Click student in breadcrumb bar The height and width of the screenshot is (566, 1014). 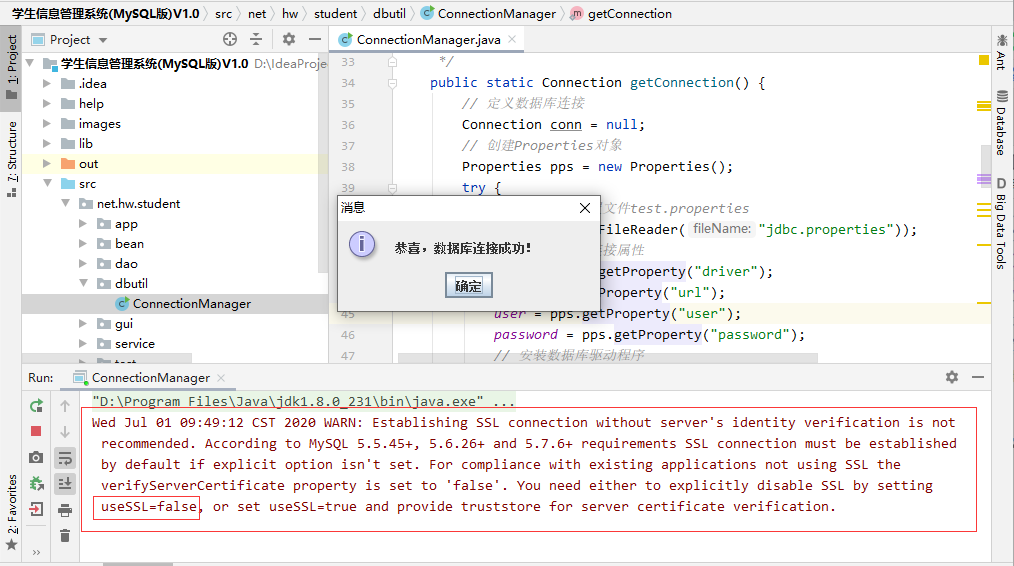click(x=335, y=14)
